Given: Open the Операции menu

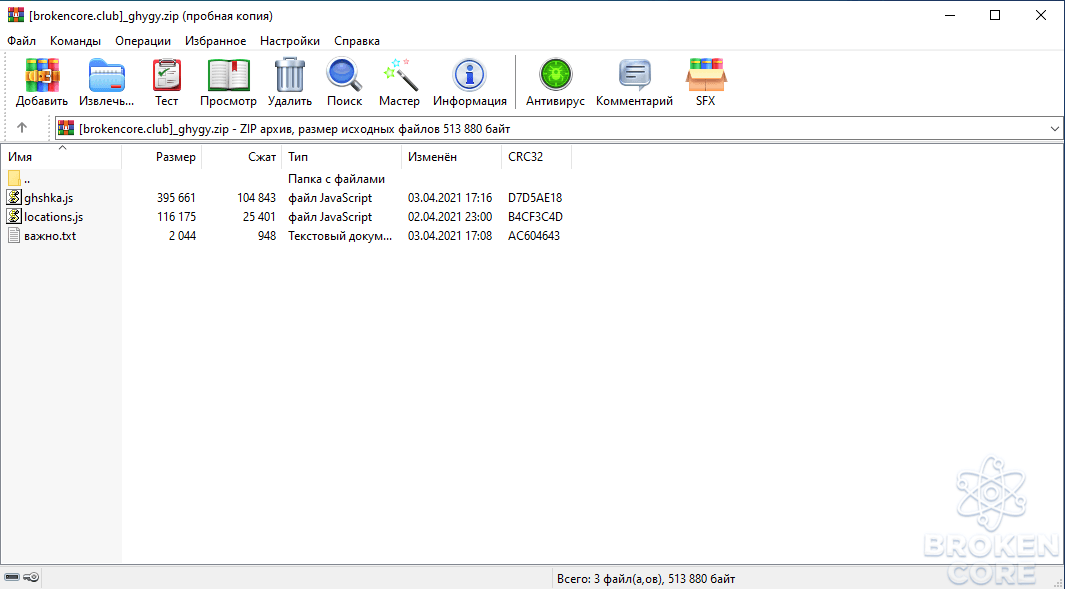Looking at the screenshot, I should click(x=143, y=41).
